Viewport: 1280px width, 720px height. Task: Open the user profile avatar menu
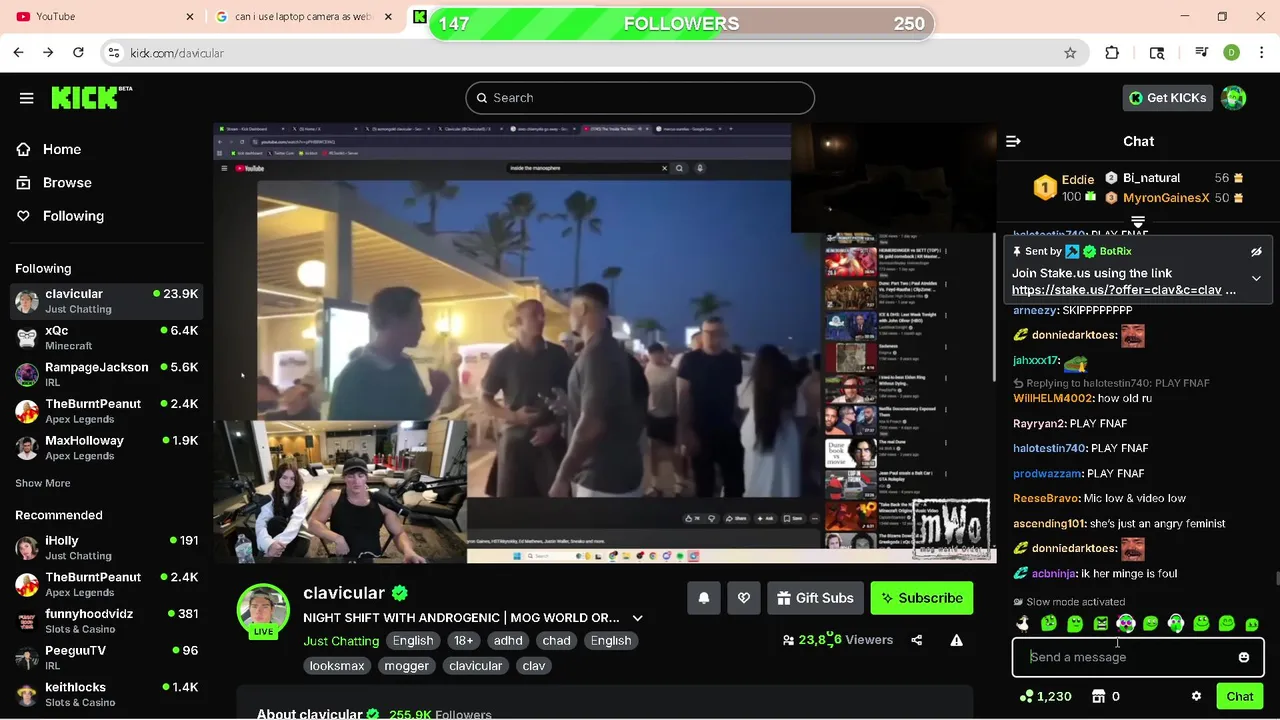coord(1233,98)
